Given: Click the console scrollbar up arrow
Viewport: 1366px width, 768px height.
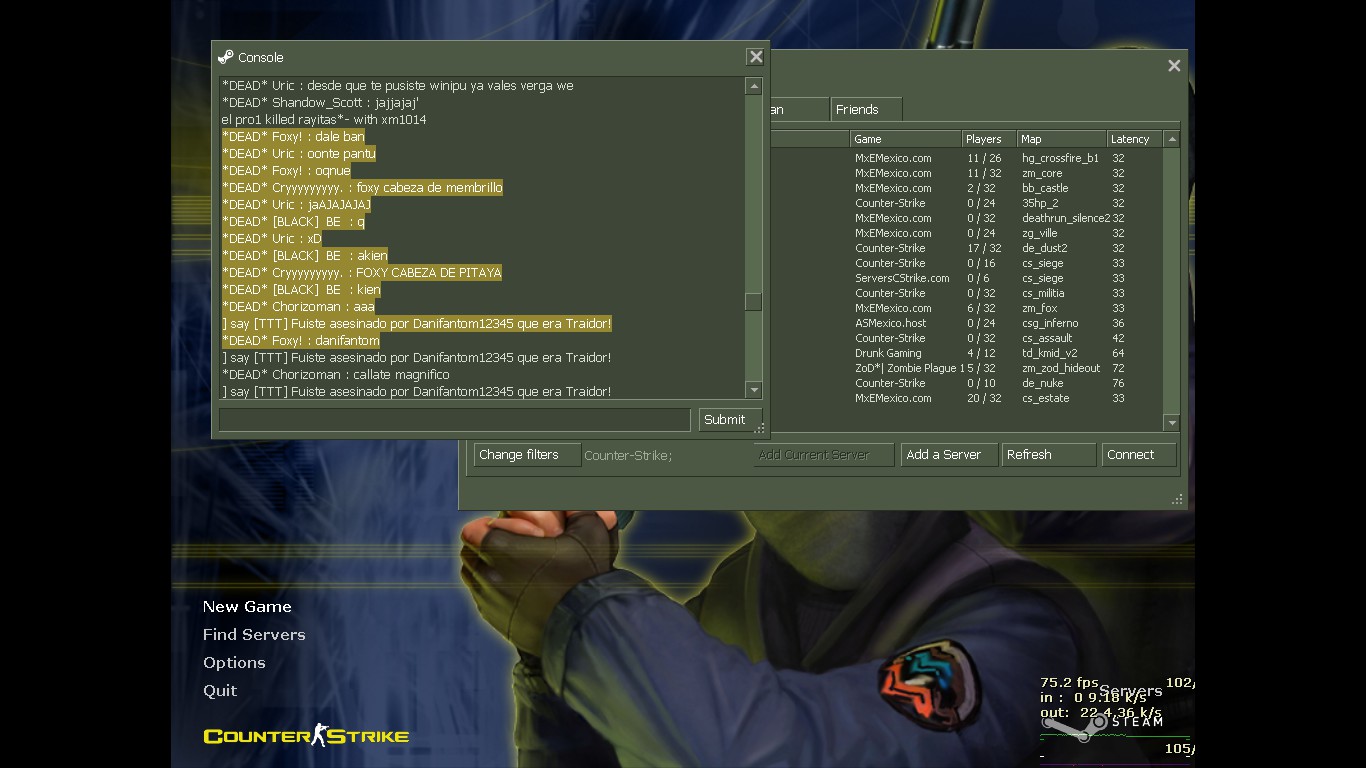Looking at the screenshot, I should click(754, 87).
